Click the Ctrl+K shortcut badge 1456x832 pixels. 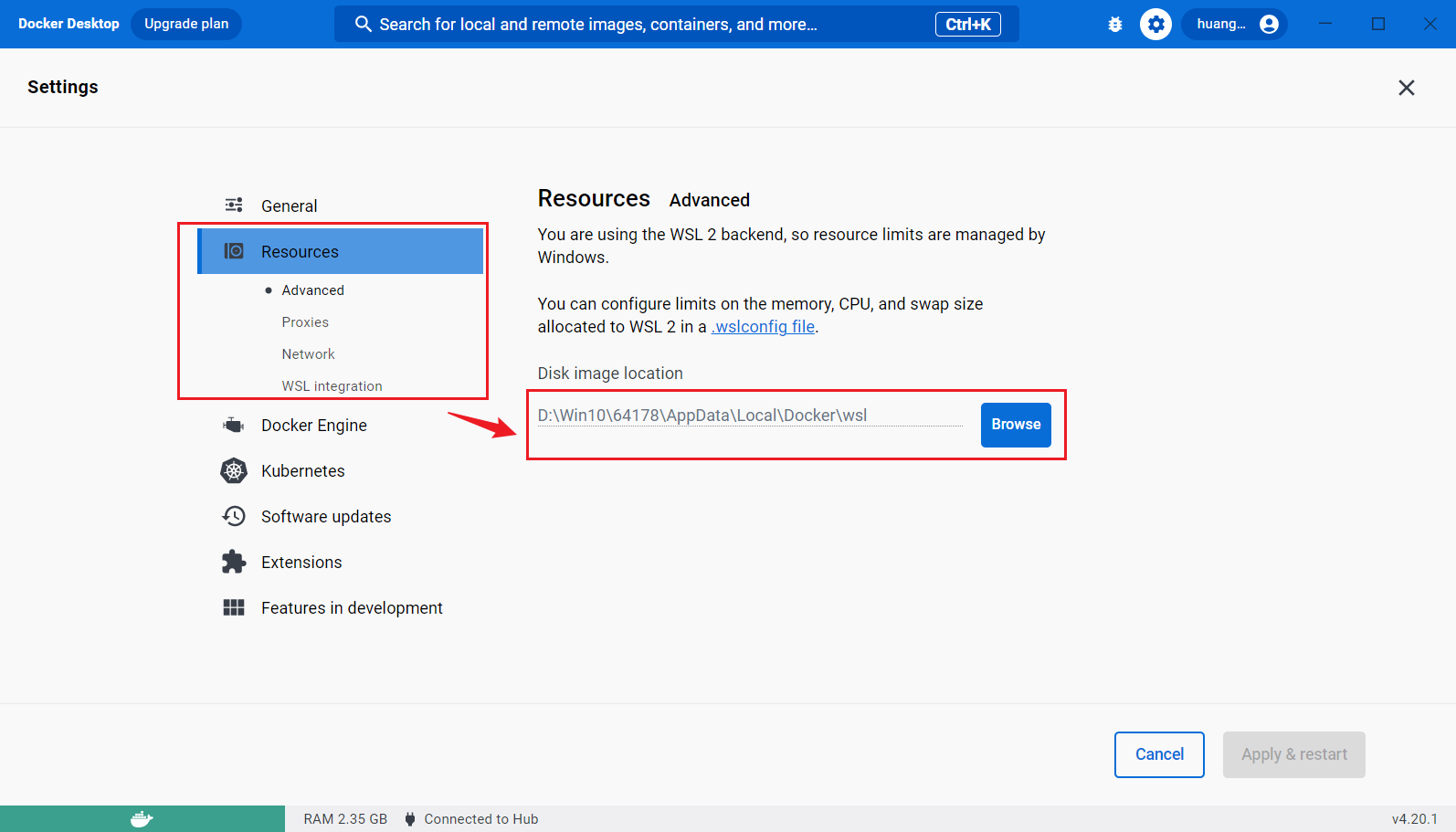(x=967, y=25)
